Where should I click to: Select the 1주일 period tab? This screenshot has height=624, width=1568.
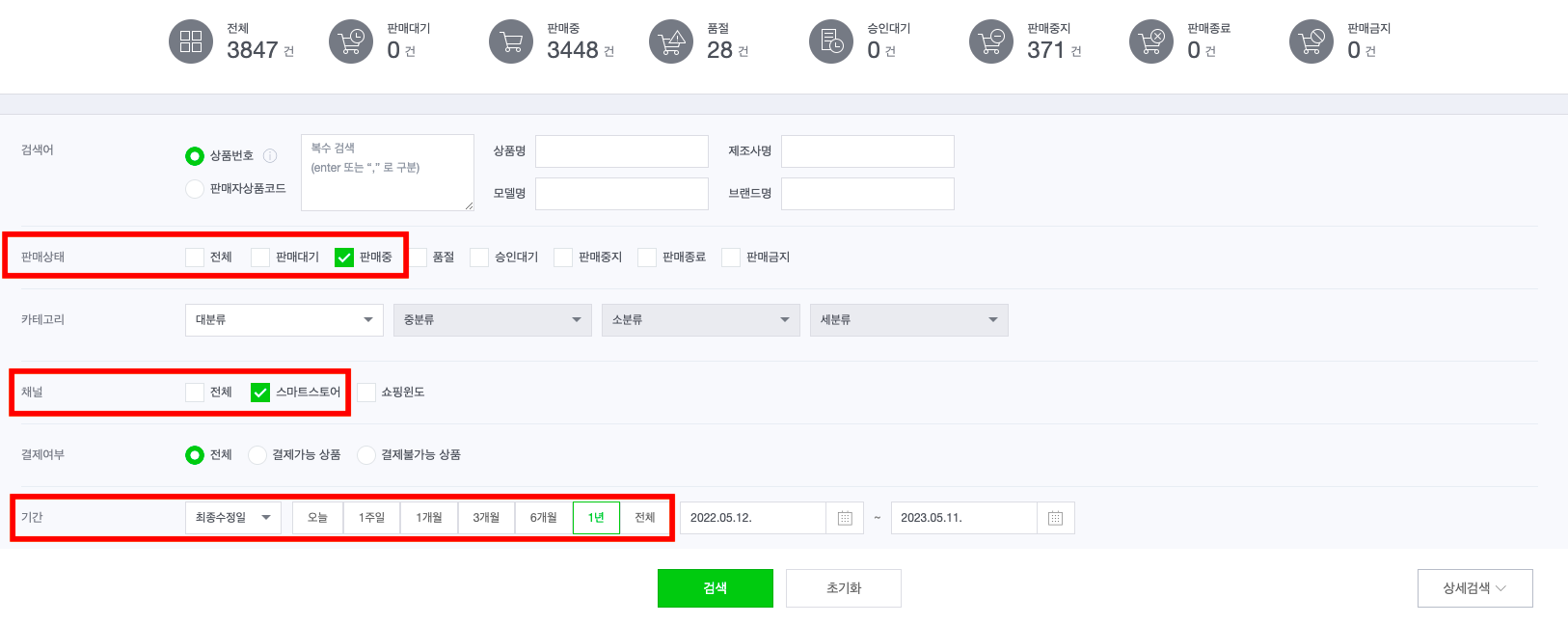[x=372, y=518]
